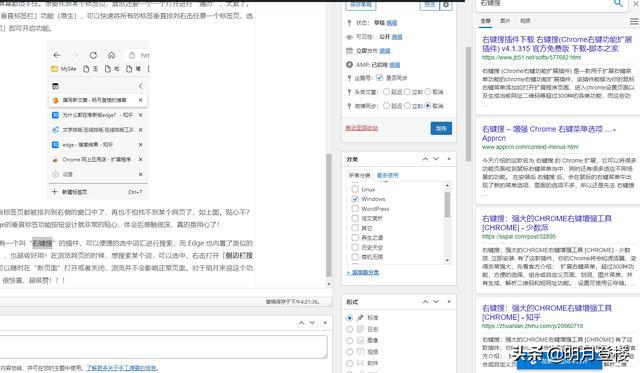
Task: Uncheck the Windows category checkbox
Action: coord(355,199)
